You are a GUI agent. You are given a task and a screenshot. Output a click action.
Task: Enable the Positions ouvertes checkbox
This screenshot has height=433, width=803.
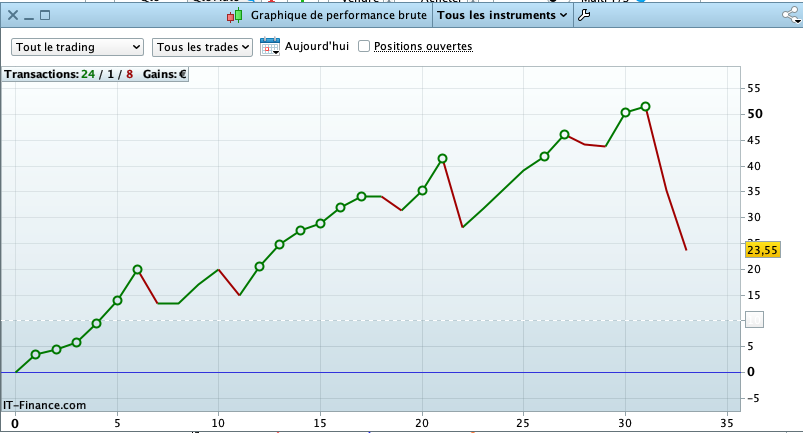coord(364,46)
